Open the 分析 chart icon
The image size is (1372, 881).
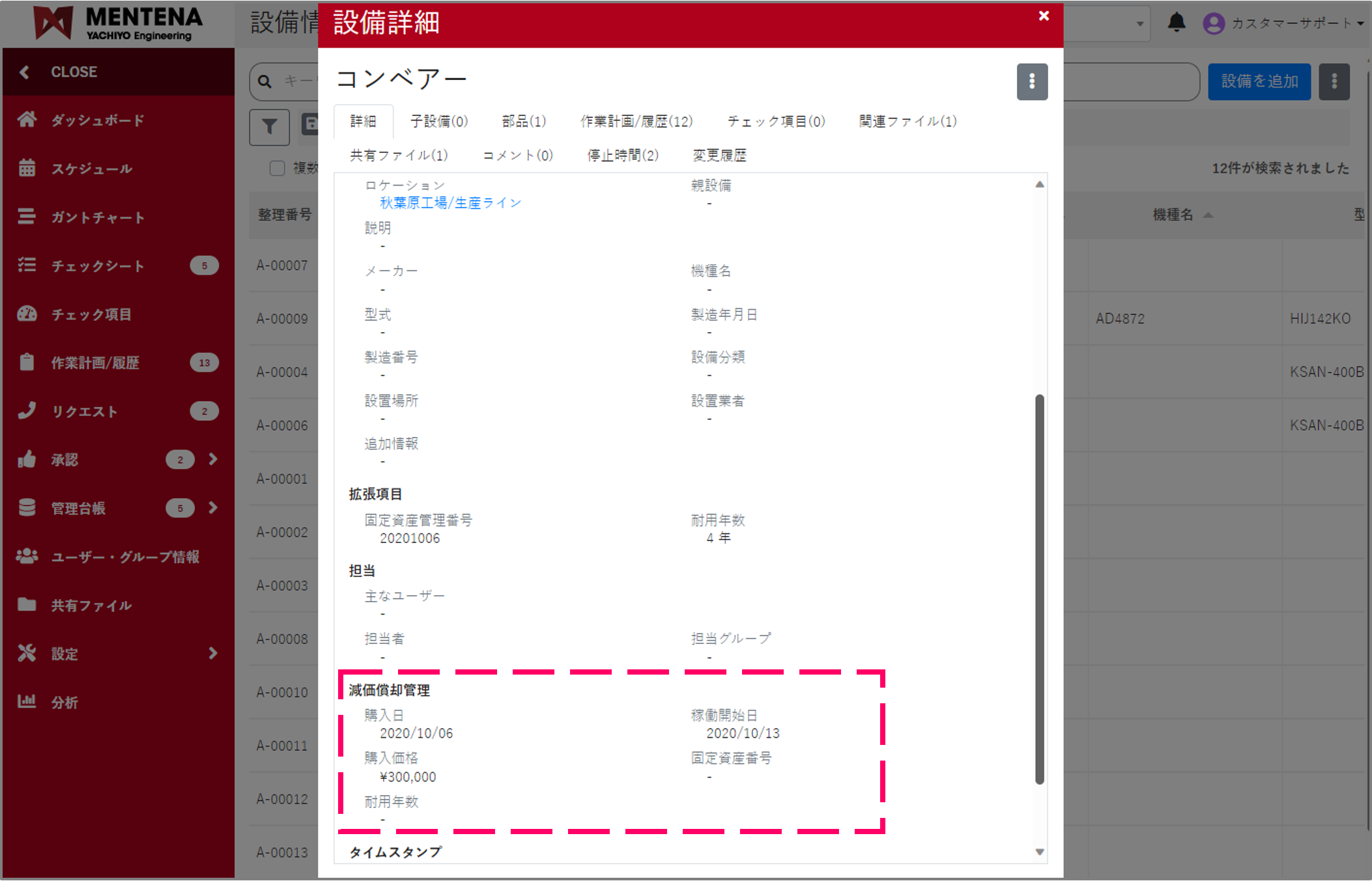coord(27,701)
